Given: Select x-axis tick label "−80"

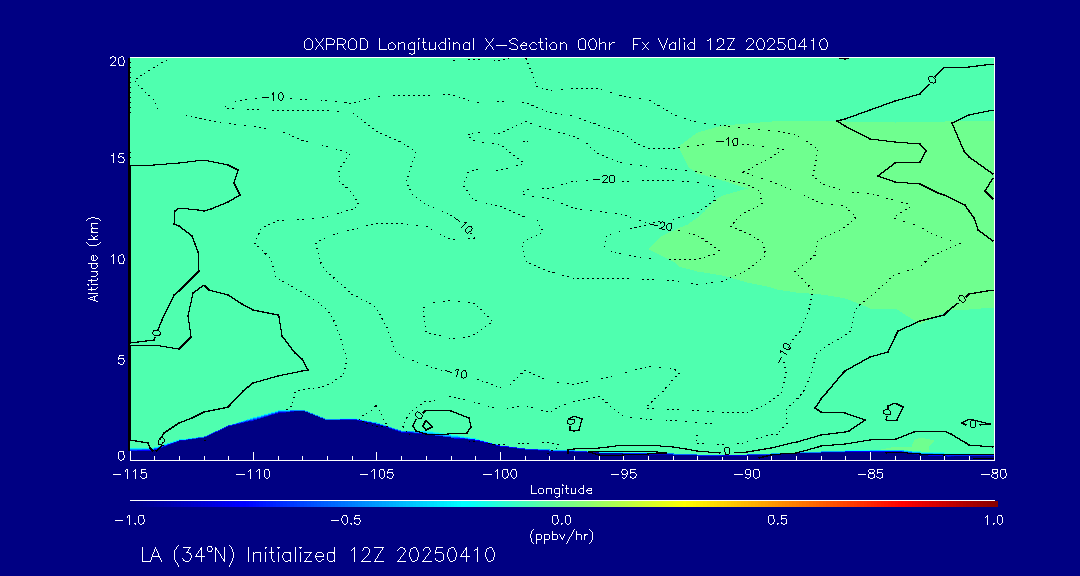Looking at the screenshot, I should point(994,474).
